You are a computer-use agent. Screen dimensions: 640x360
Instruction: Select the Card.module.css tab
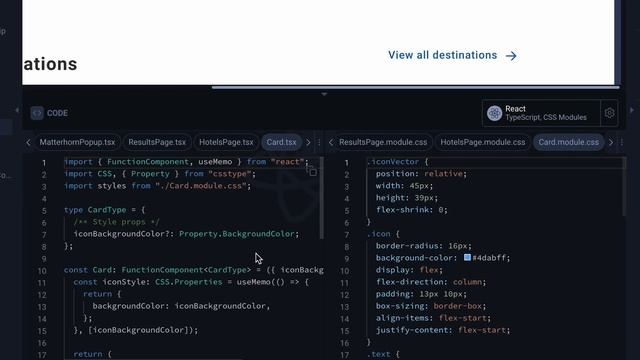pyautogui.click(x=569, y=142)
